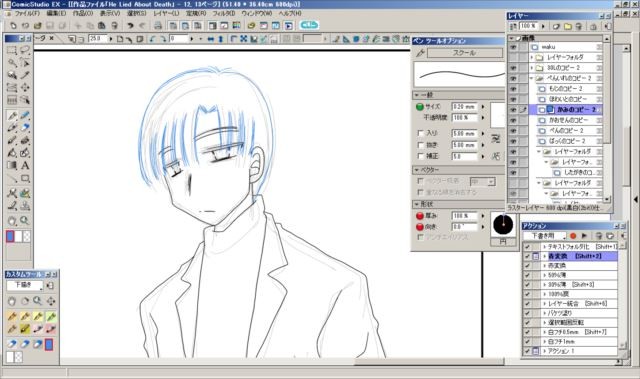Create new layer in layer panel

coord(556,27)
